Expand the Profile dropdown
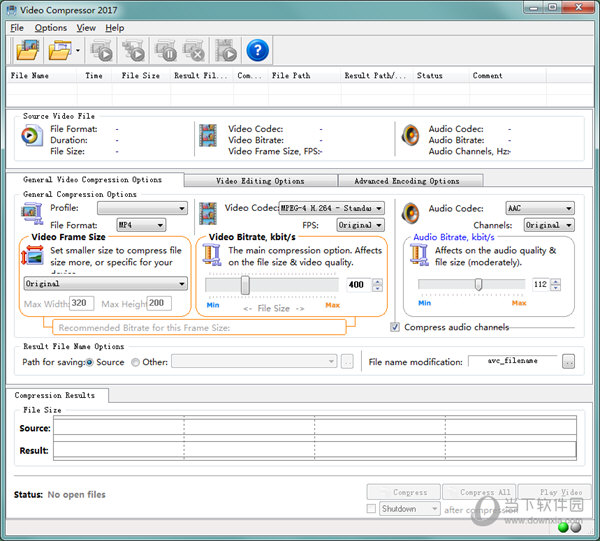Viewport: 600px width, 541px height. tap(142, 209)
